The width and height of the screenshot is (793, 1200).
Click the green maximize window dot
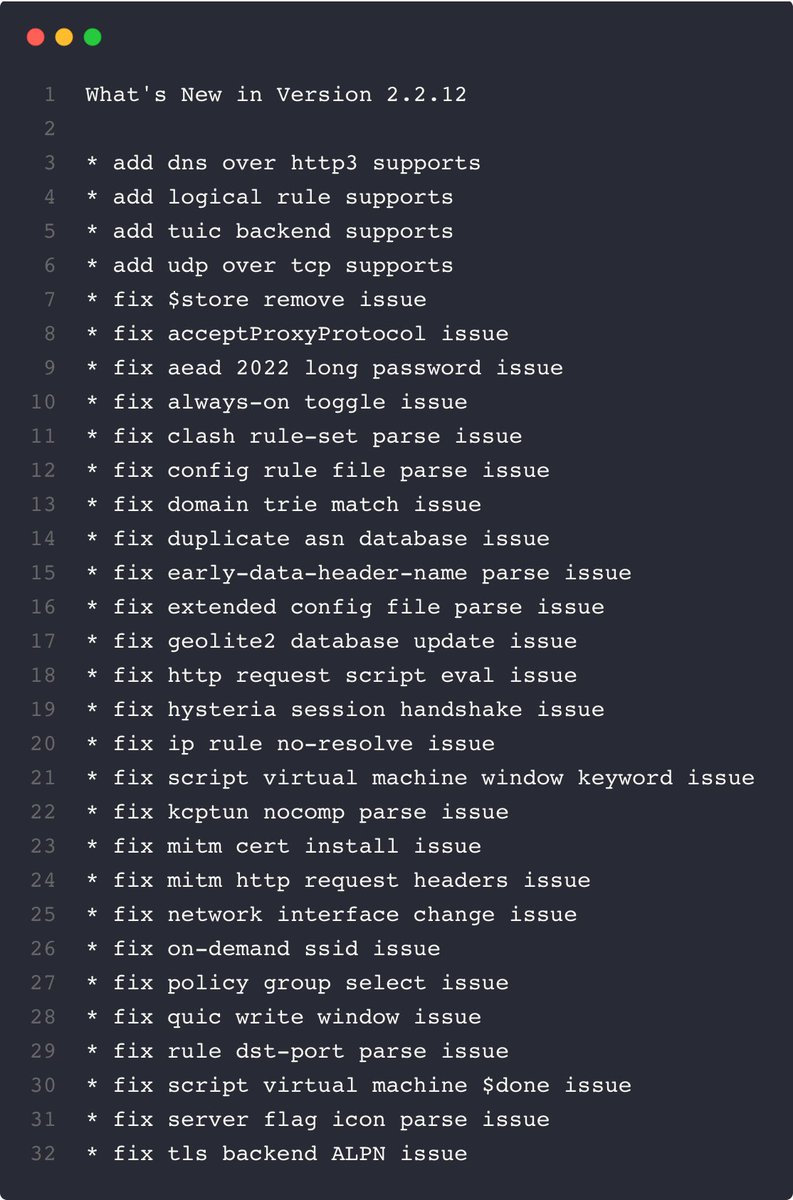coord(92,37)
